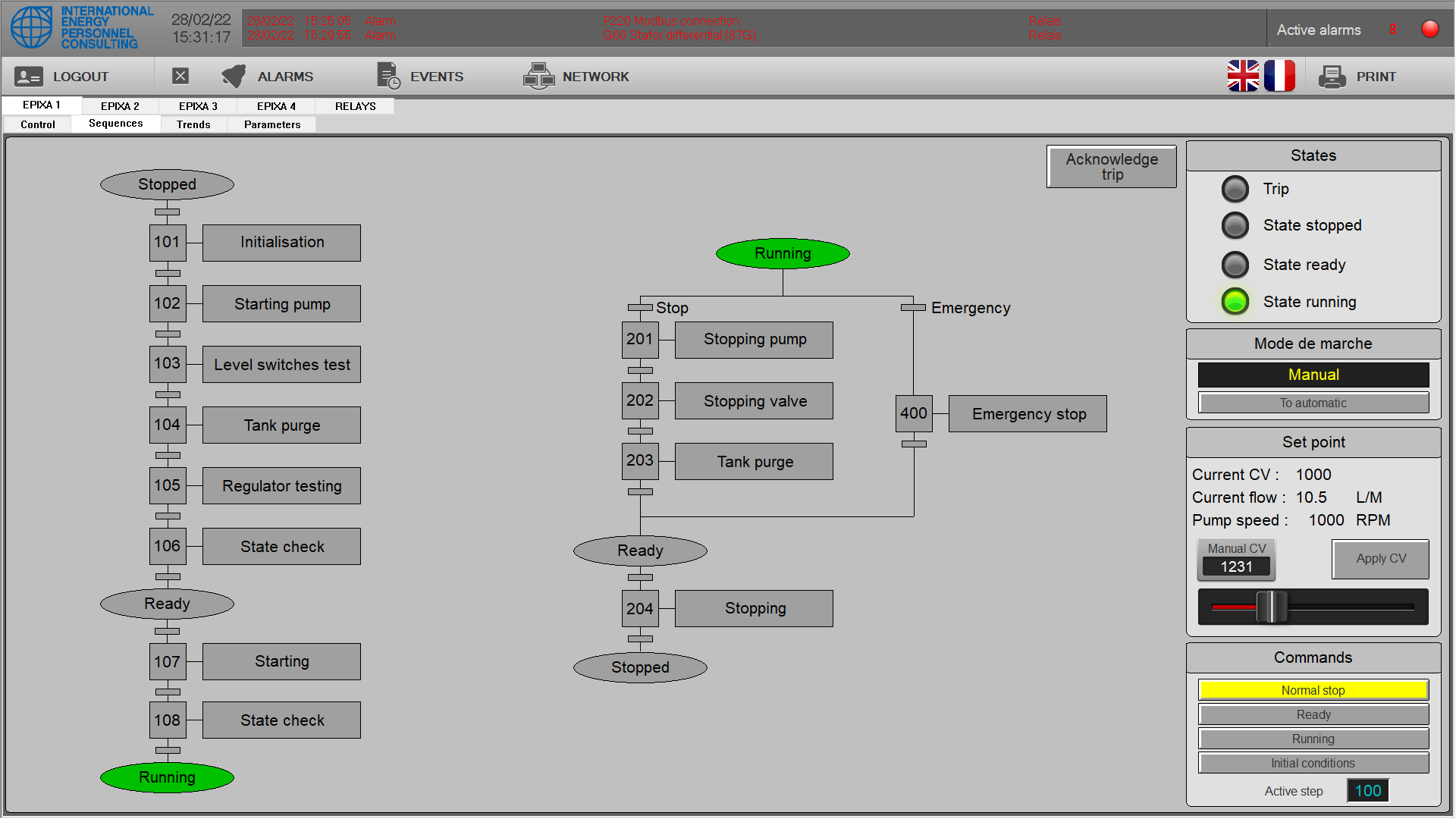Open the EPIXA 2 tab
Viewport: 1456px width, 819px height.
(x=120, y=106)
